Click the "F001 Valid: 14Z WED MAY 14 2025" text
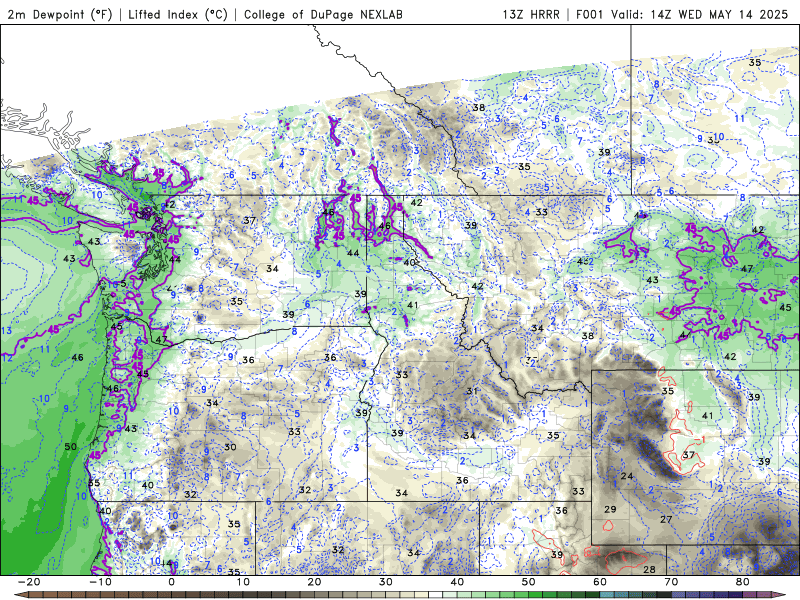800x600 pixels. 682,14
